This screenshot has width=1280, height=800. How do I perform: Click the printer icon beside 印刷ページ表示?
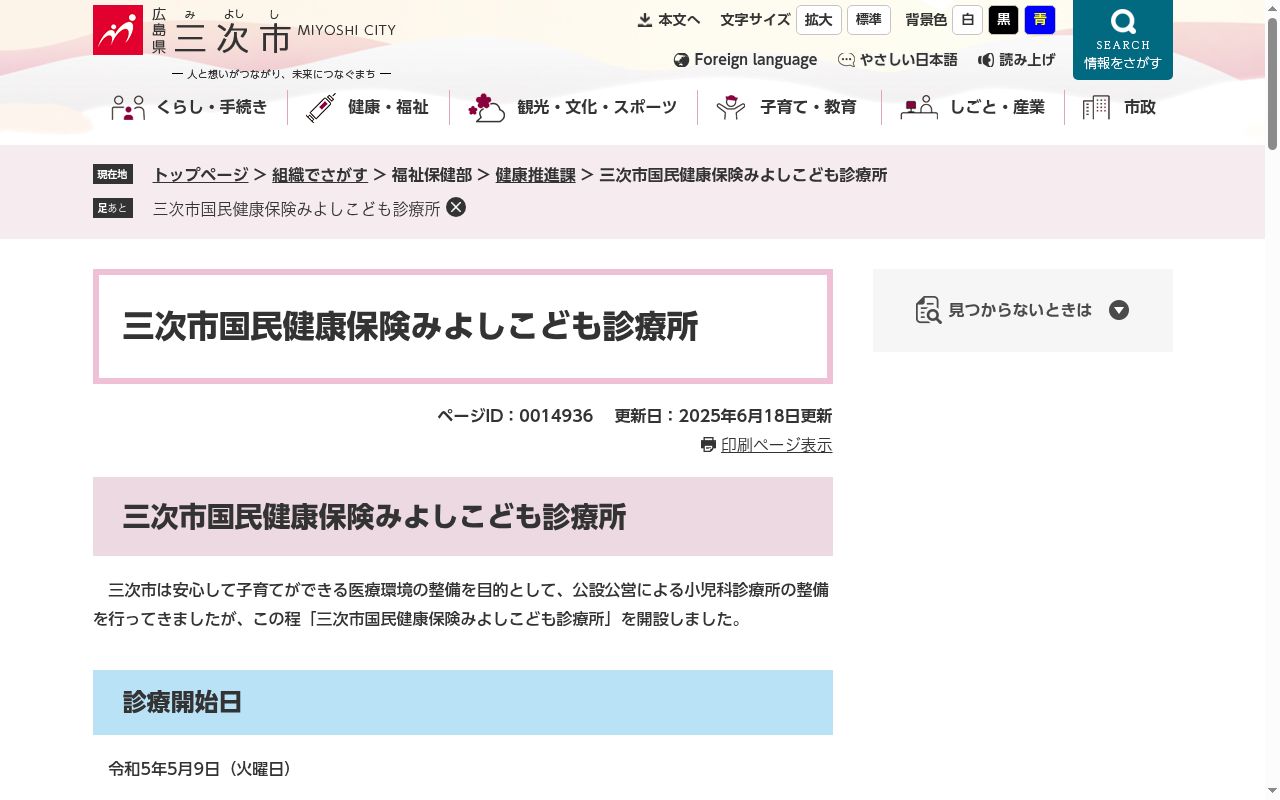coord(708,445)
